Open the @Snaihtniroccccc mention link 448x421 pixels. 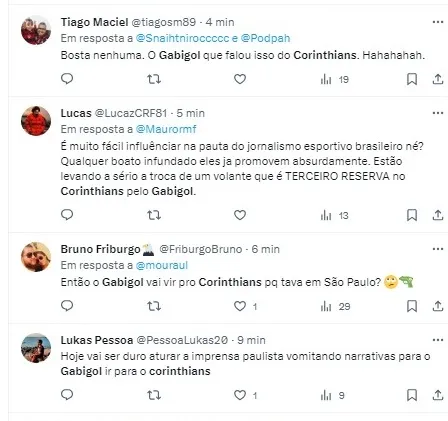coord(183,38)
